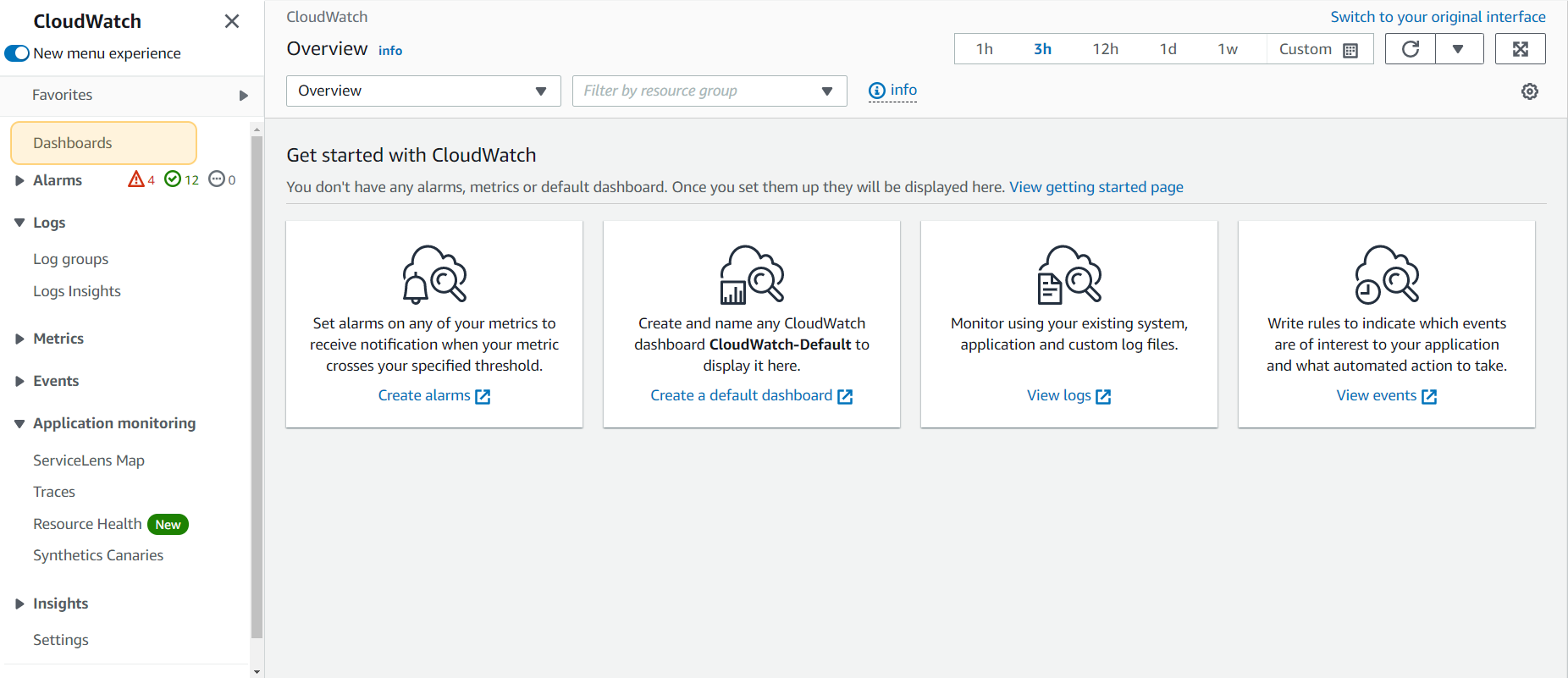
Task: Open Resource Health page
Action: 87,524
